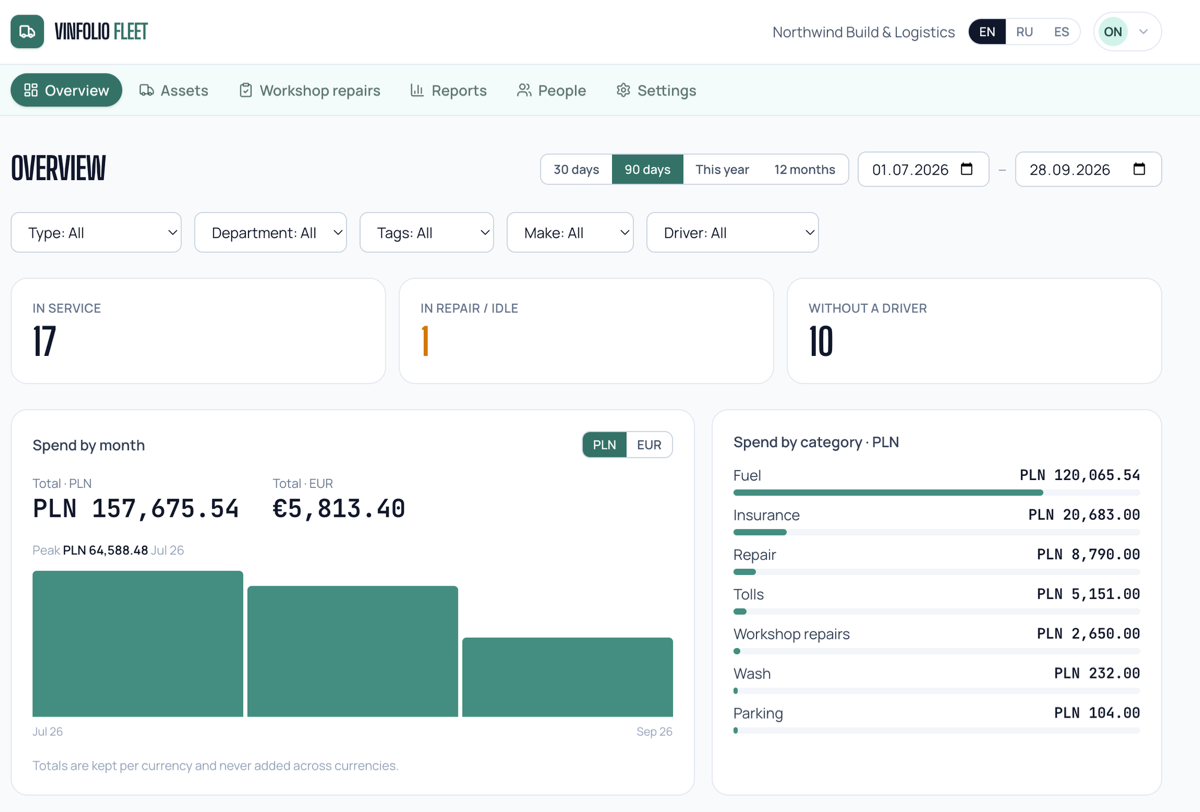
Task: Open the Driver: All dropdown
Action: coord(732,233)
